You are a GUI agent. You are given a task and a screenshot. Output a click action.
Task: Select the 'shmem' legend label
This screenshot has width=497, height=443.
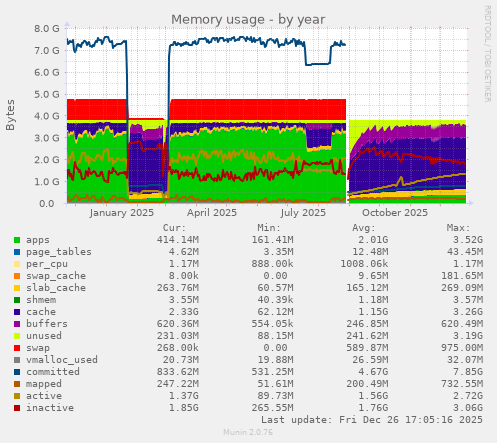(41, 300)
